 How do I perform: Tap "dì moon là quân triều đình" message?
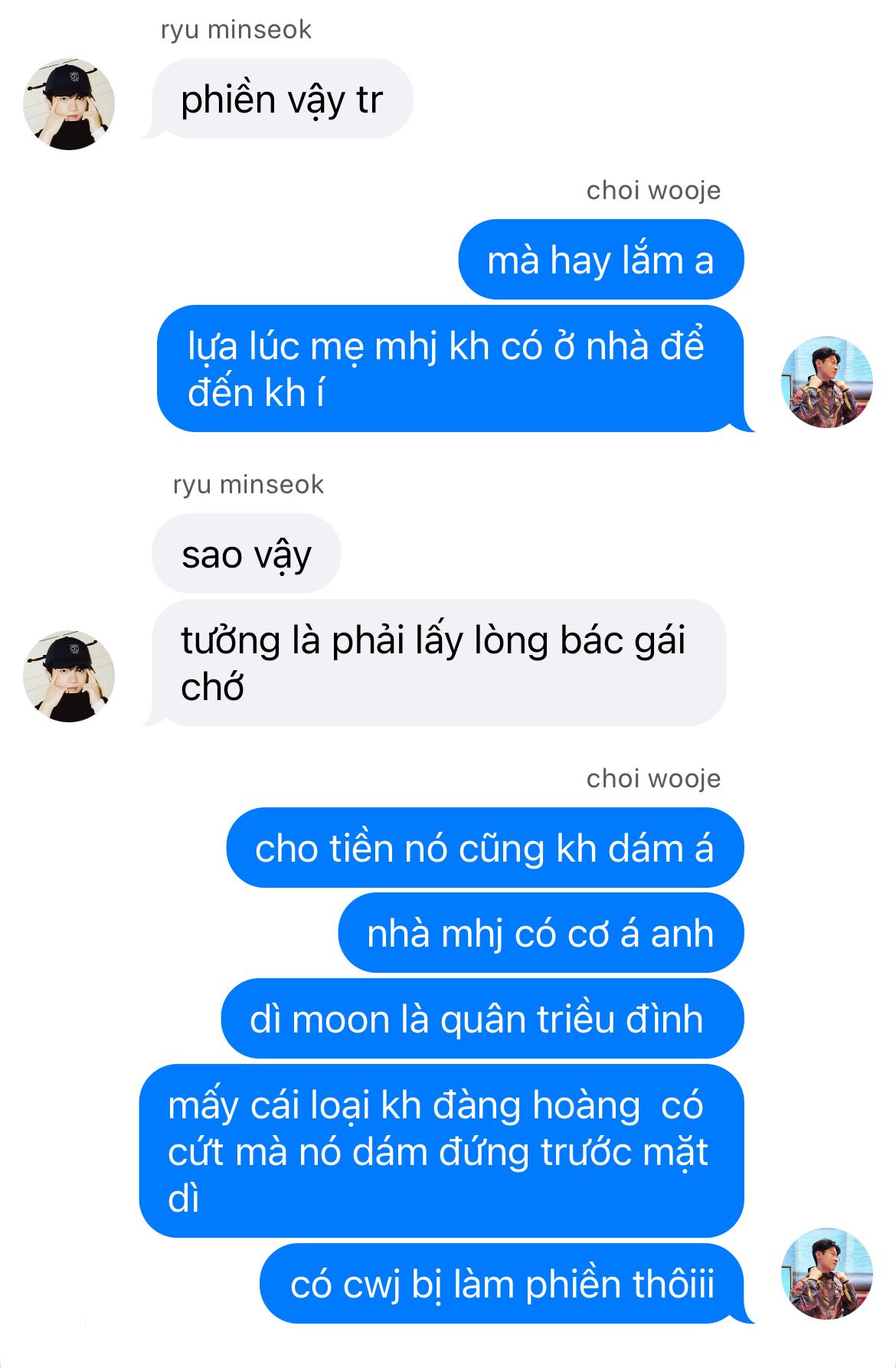[x=482, y=1019]
